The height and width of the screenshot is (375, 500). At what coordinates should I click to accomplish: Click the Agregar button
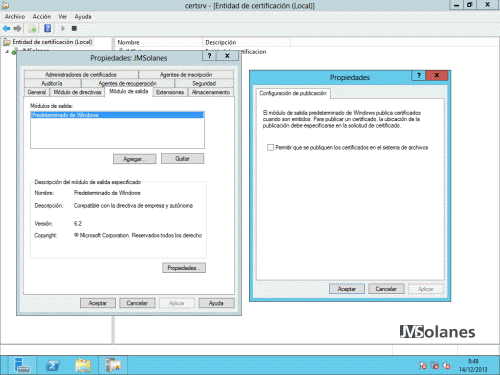coord(135,159)
